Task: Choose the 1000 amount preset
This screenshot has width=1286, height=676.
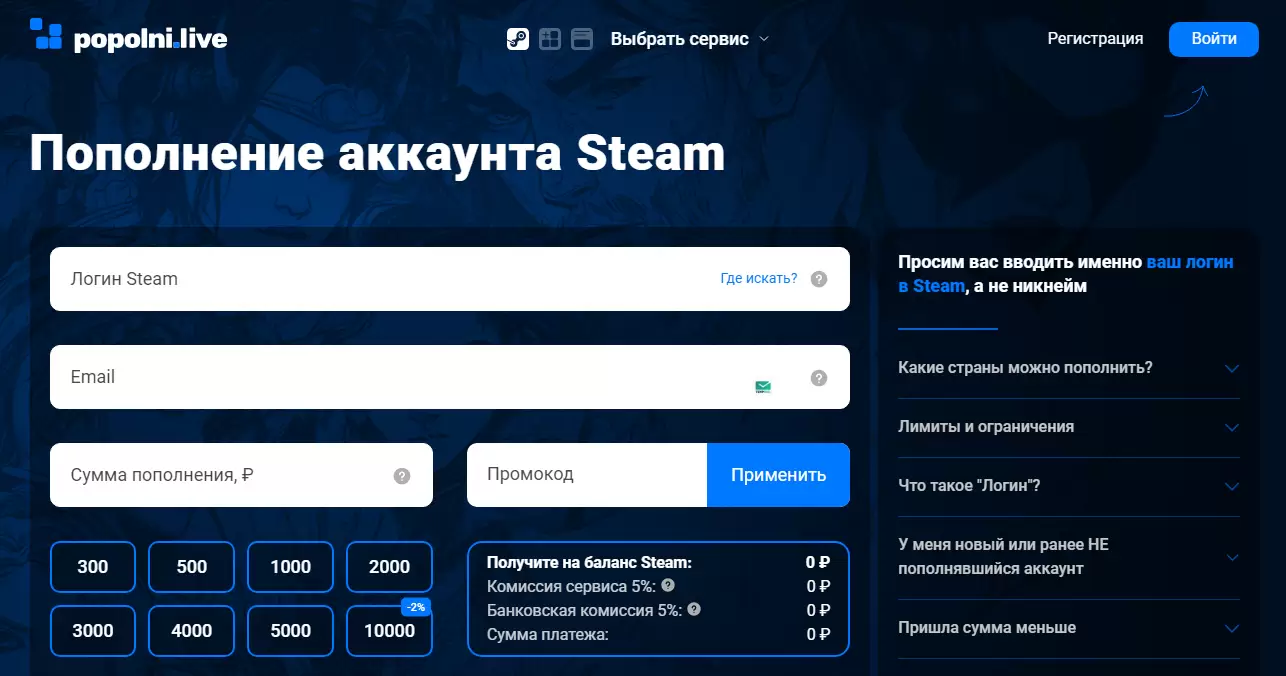Action: click(291, 567)
